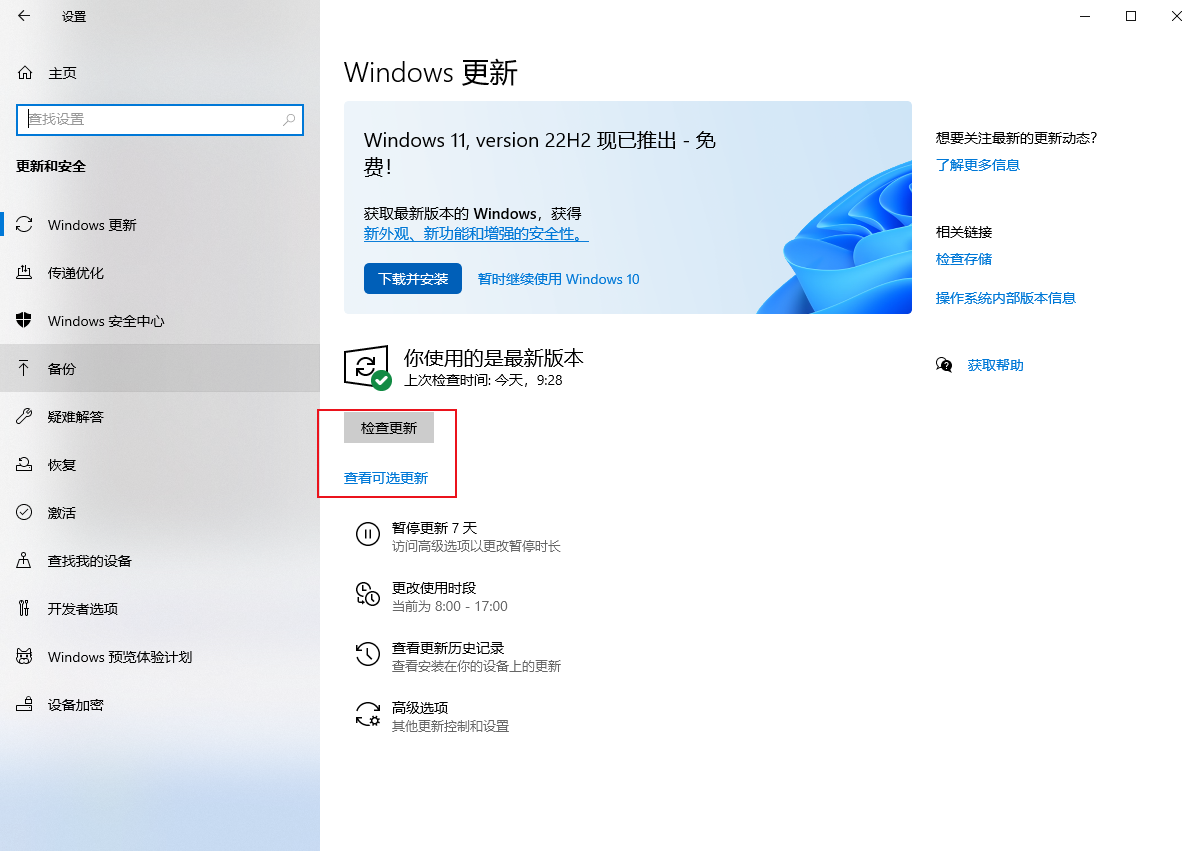Open the 激活 page

pos(70,512)
